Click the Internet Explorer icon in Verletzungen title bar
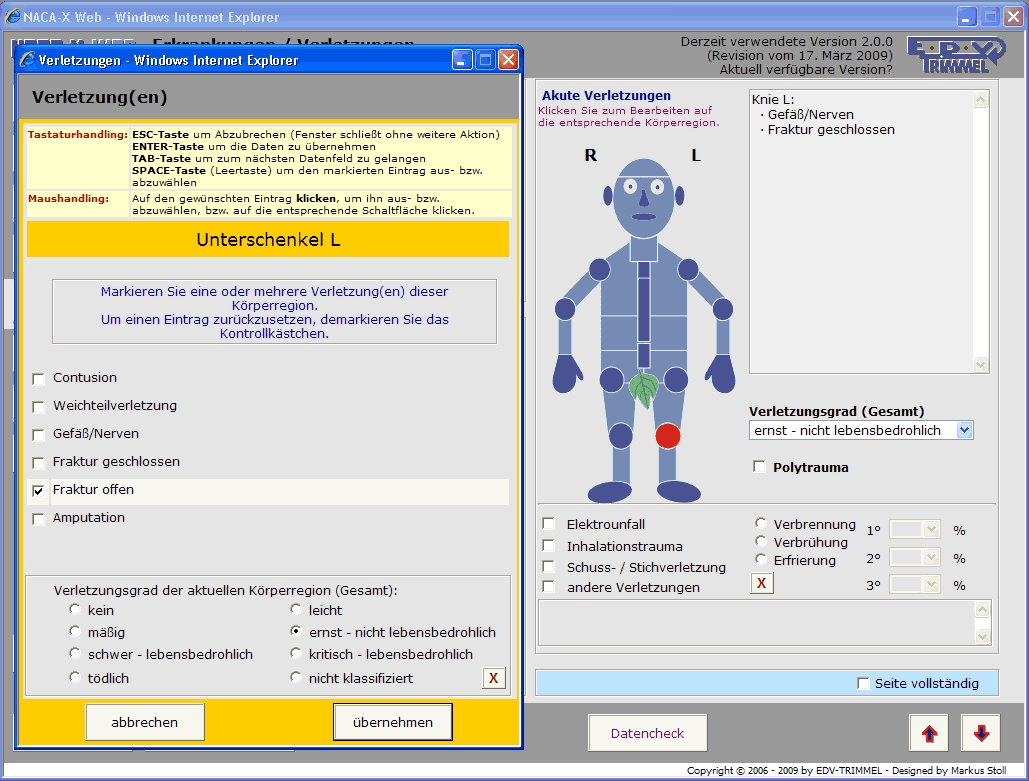Screen dimensions: 1029x781 pos(27,60)
